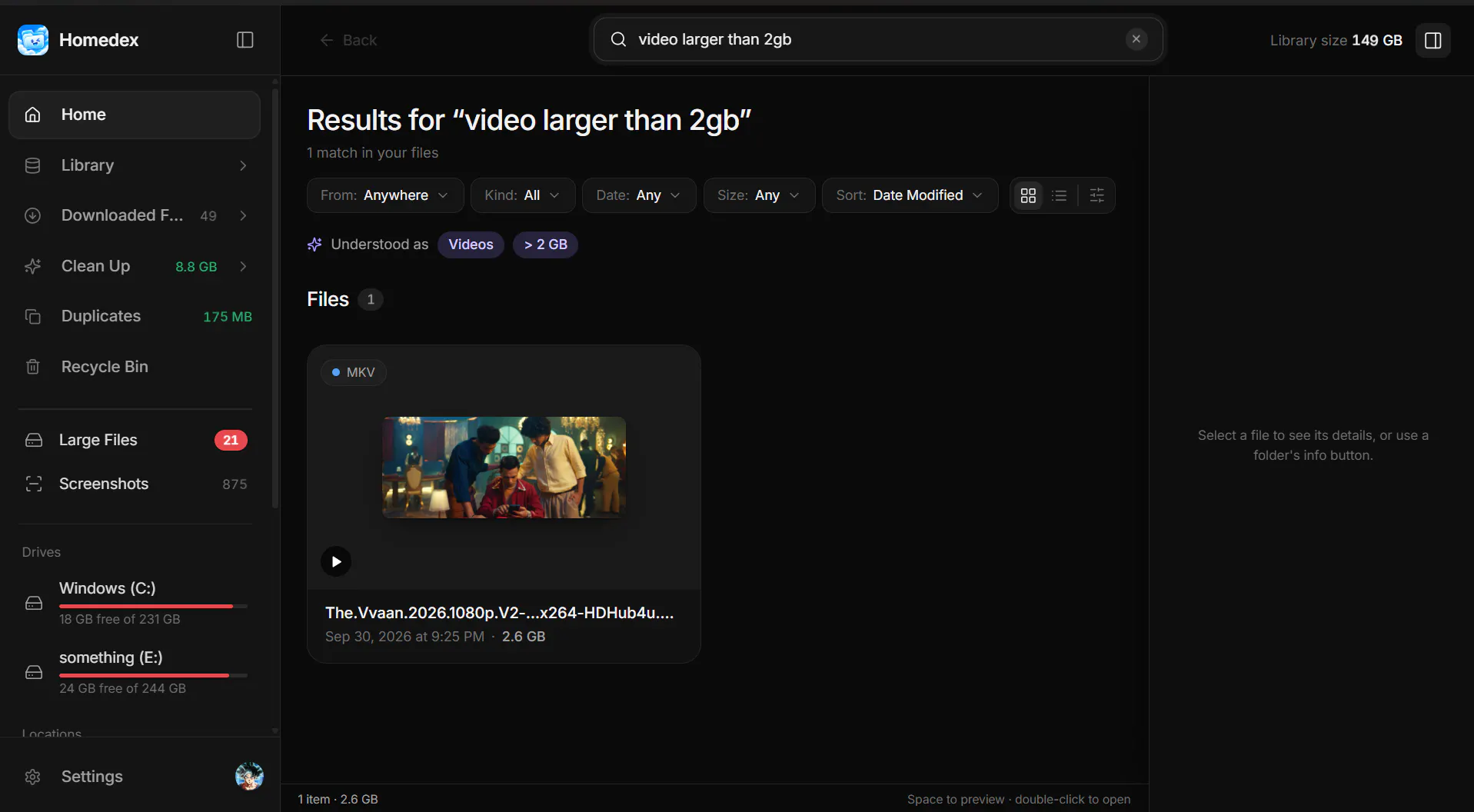1474x812 pixels.
Task: Open Screenshots collection
Action: [x=135, y=484]
